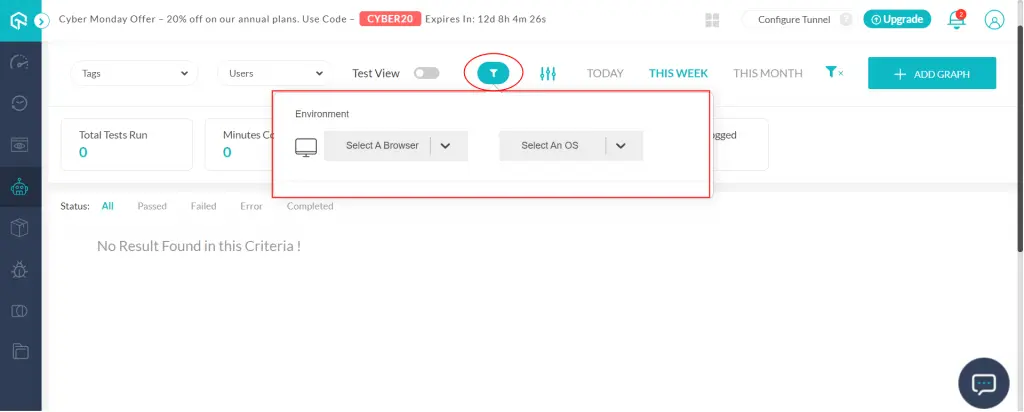Click the ADD GRAPH button
Viewport: 1024px width, 412px height.
pos(931,74)
